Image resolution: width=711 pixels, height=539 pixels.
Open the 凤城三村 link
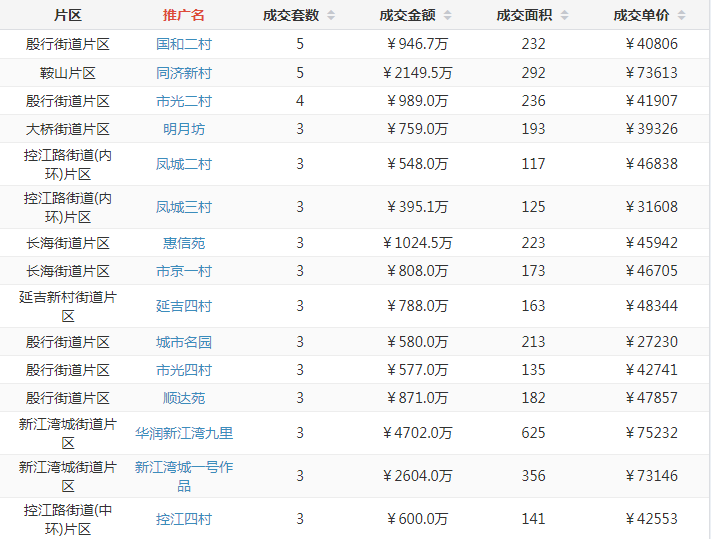point(184,207)
